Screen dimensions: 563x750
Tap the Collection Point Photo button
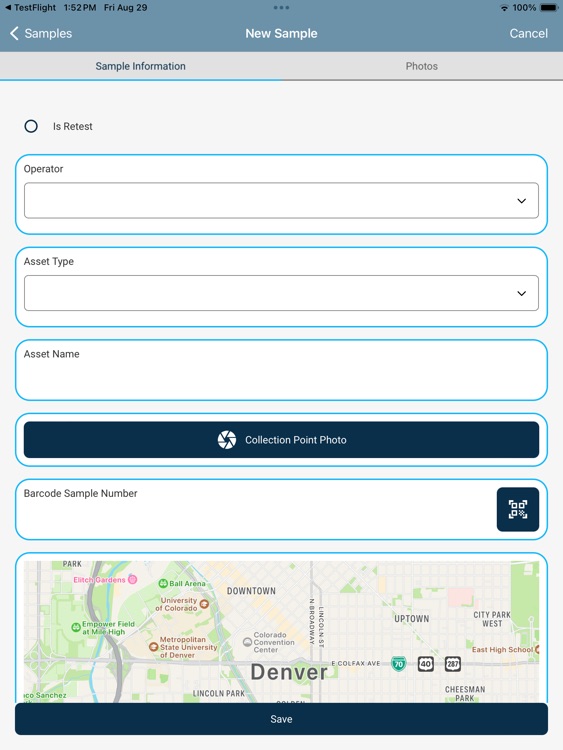click(x=281, y=440)
